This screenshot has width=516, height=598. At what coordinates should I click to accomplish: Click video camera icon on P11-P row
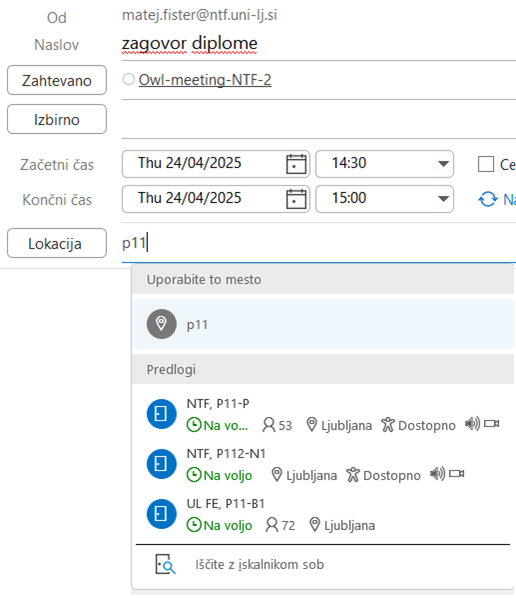click(x=492, y=424)
